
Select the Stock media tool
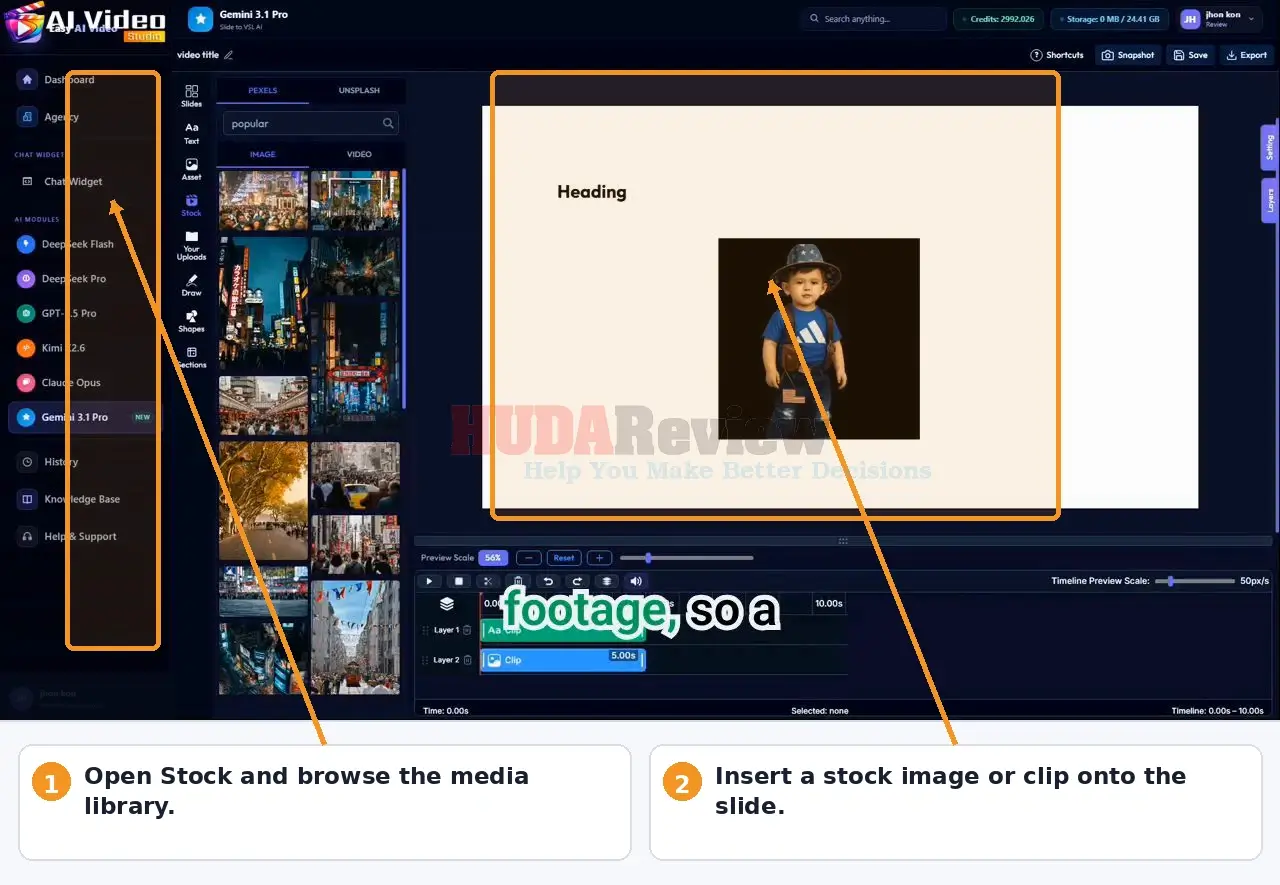pyautogui.click(x=191, y=205)
